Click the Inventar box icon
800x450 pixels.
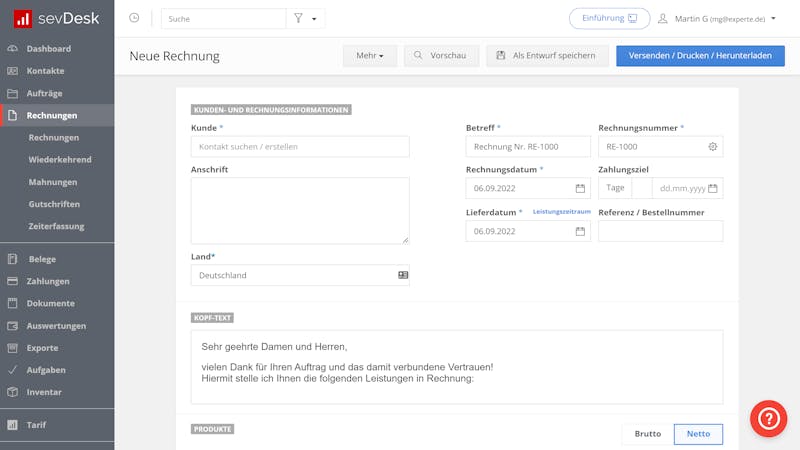[x=13, y=392]
